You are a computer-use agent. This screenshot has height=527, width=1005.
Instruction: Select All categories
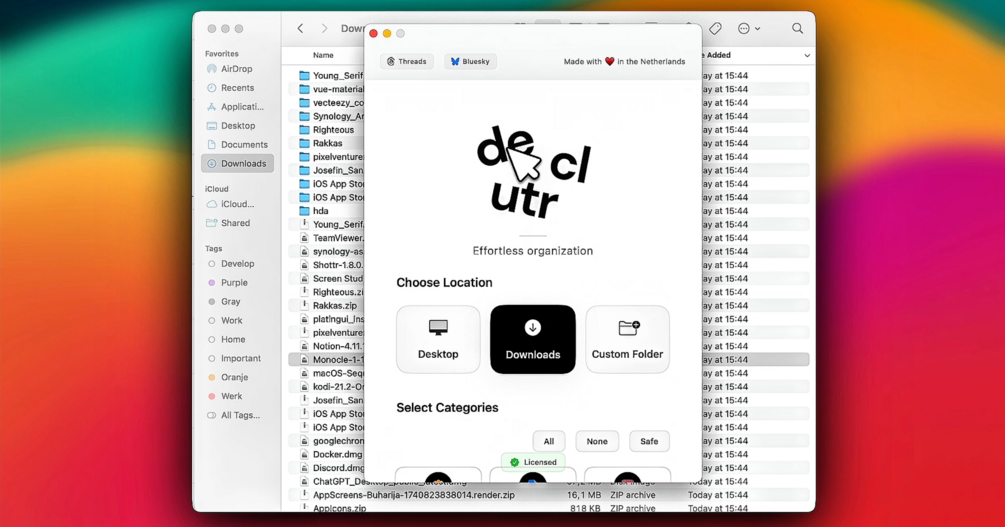pyautogui.click(x=549, y=441)
